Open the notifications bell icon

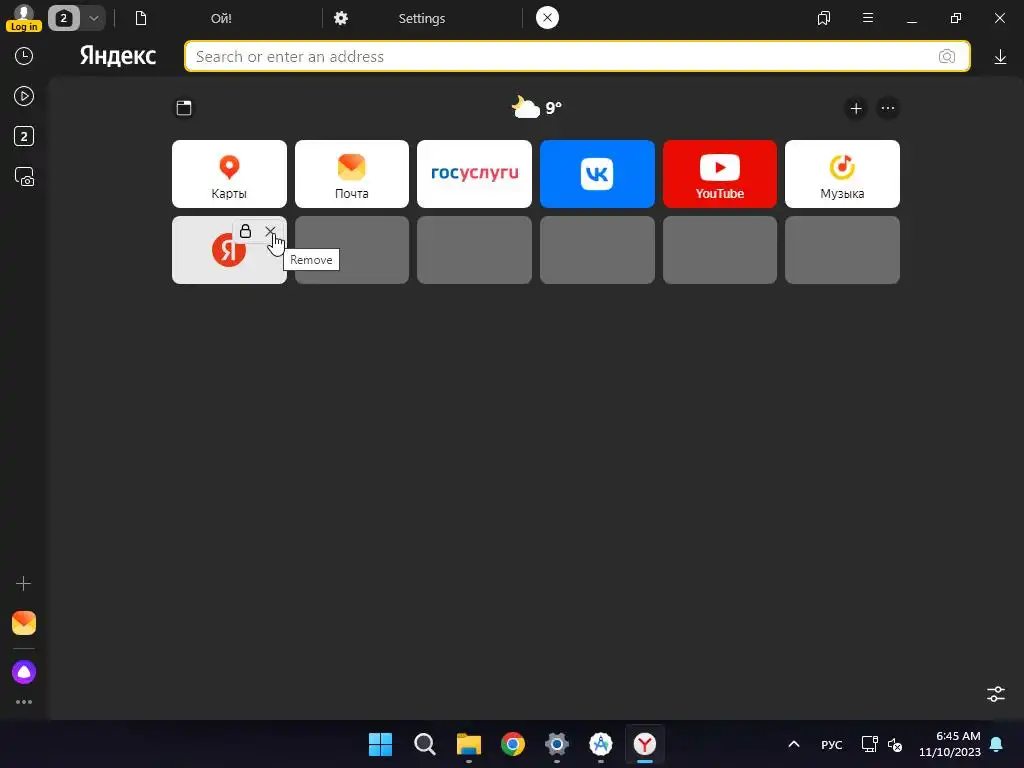[x=997, y=744]
